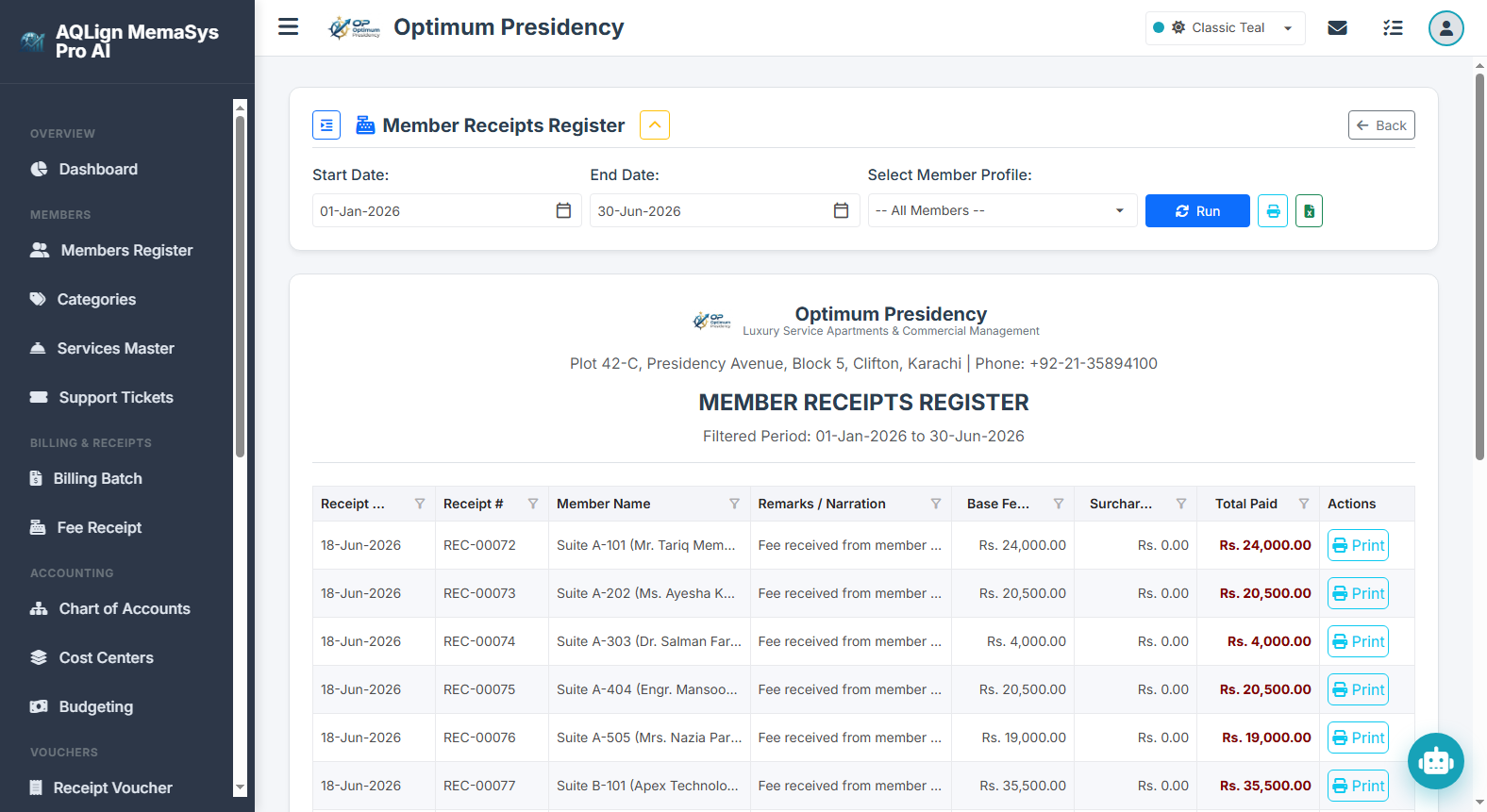The width and height of the screenshot is (1487, 812).
Task: Export report to Excel icon
Action: (1309, 210)
